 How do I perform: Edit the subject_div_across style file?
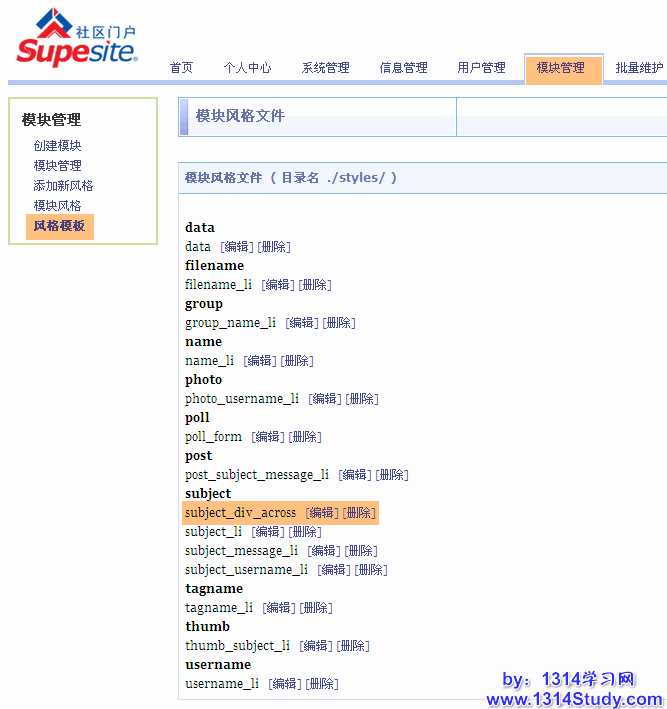click(x=322, y=513)
